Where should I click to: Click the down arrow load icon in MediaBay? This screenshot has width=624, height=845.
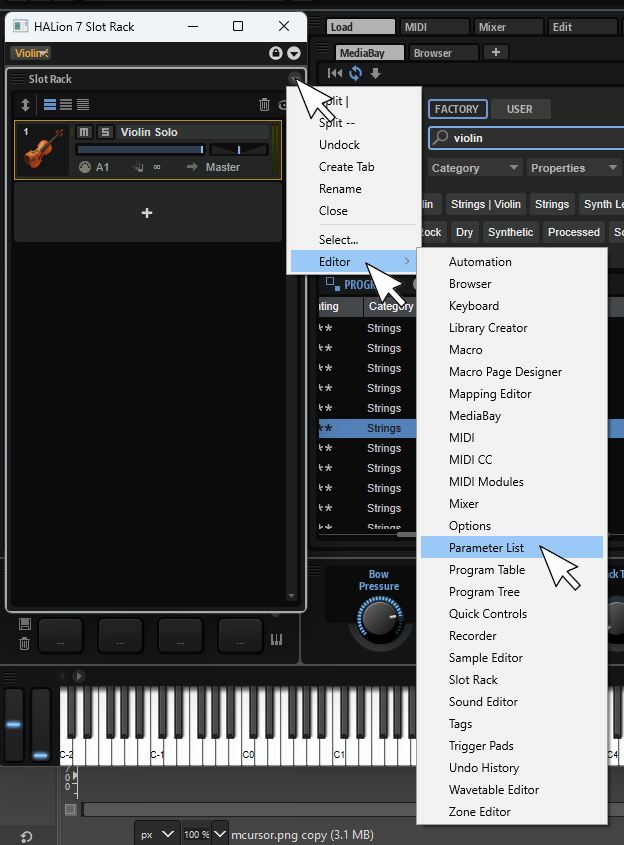point(376,73)
